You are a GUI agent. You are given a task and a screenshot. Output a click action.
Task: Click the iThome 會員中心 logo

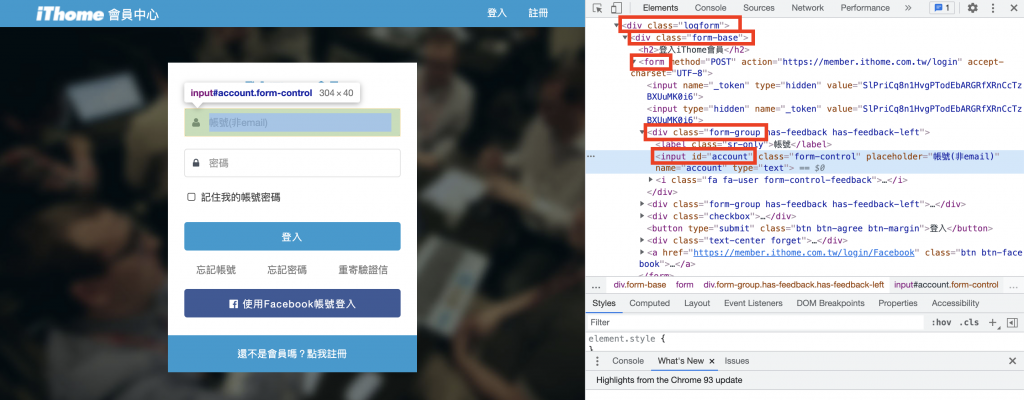[x=97, y=14]
